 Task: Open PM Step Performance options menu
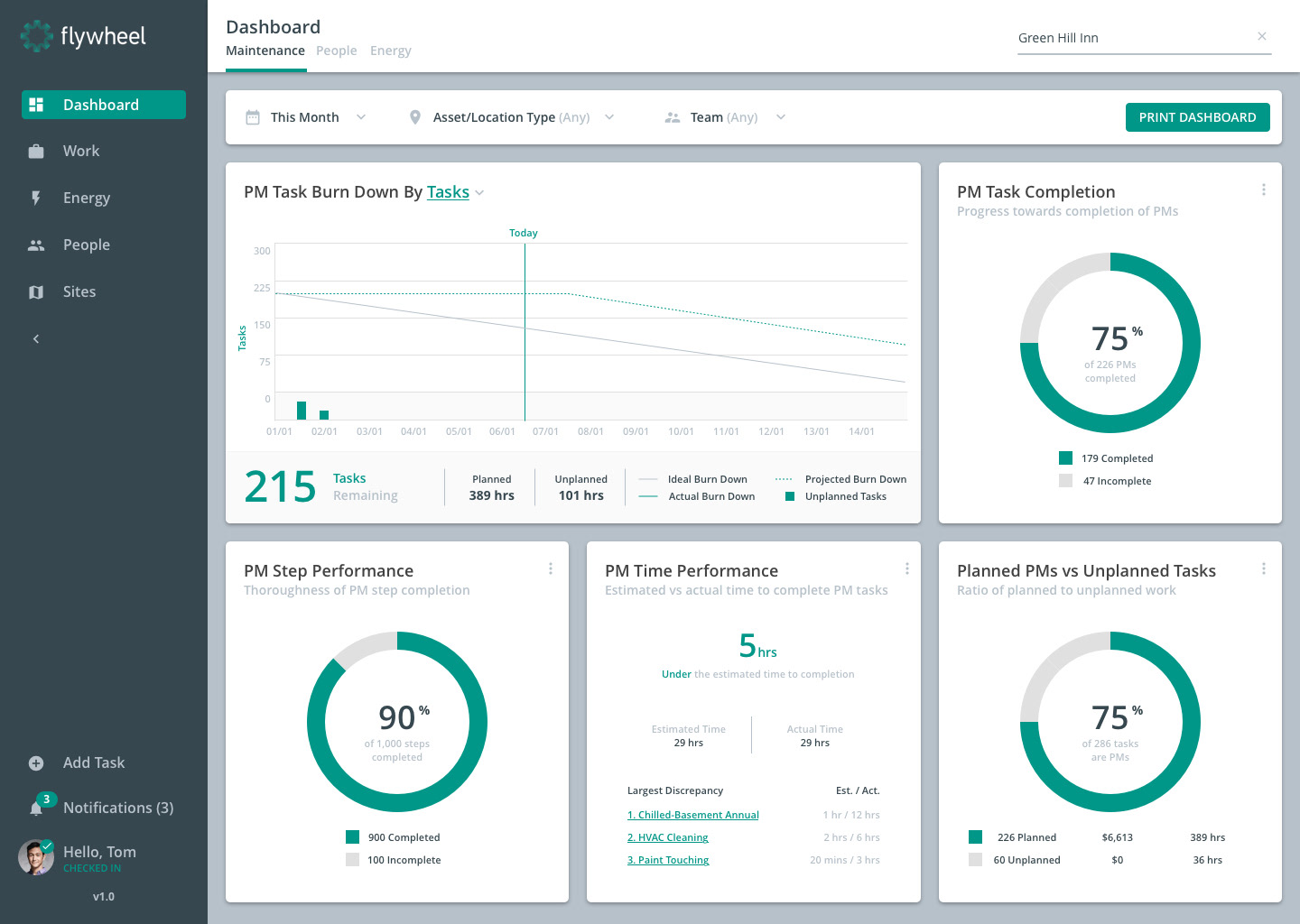[x=551, y=568]
